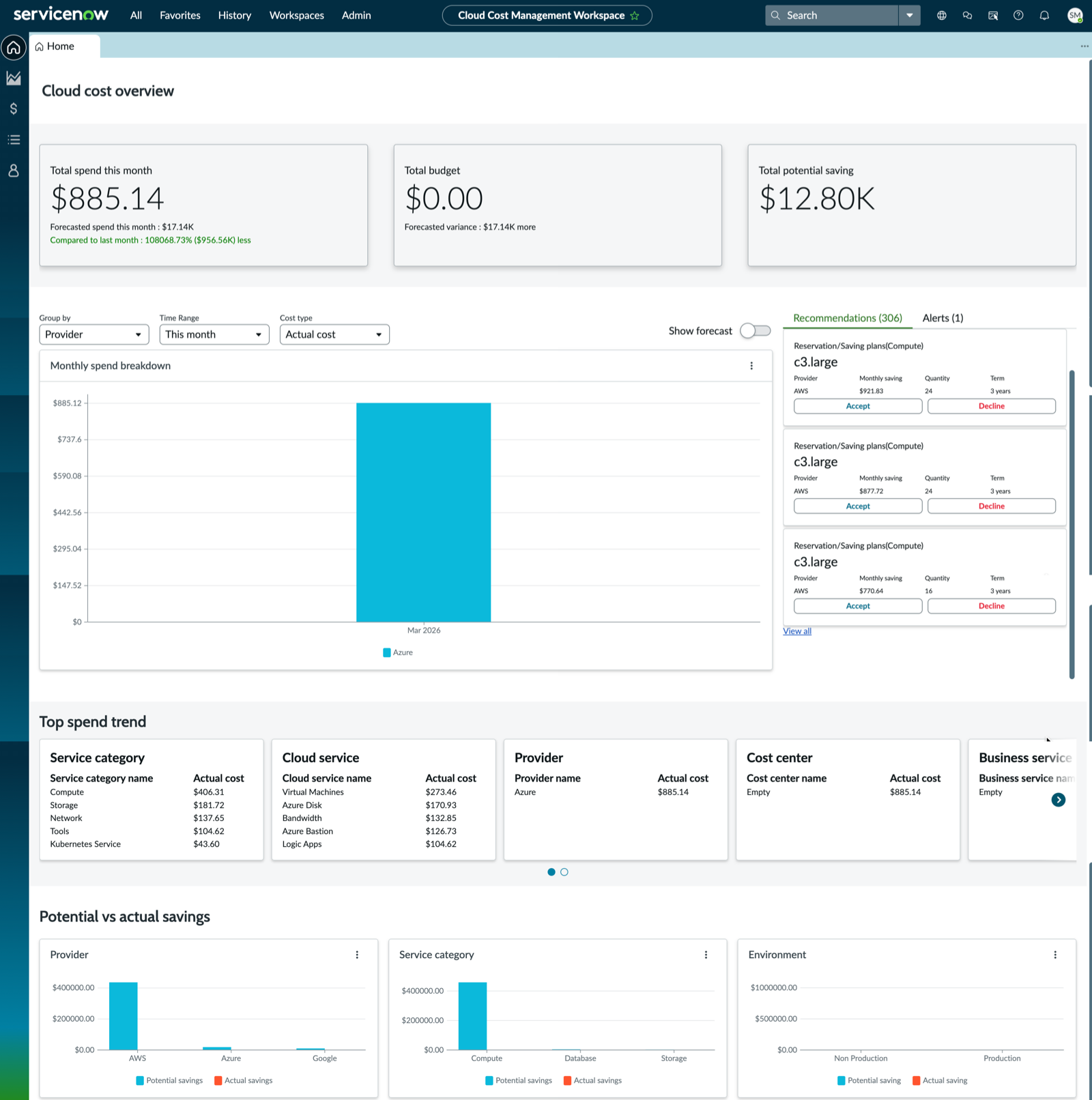This screenshot has height=1100, width=1092.
Task: Click the Azure bar for Mar 2026
Action: [x=423, y=512]
